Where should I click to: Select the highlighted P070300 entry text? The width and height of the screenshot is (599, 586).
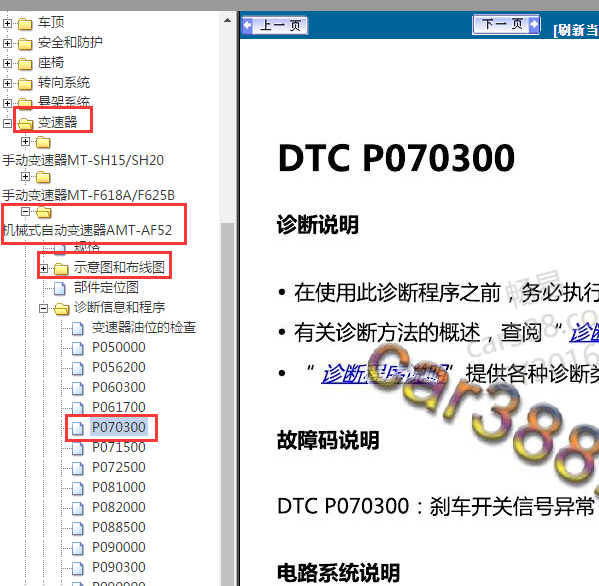(119, 427)
